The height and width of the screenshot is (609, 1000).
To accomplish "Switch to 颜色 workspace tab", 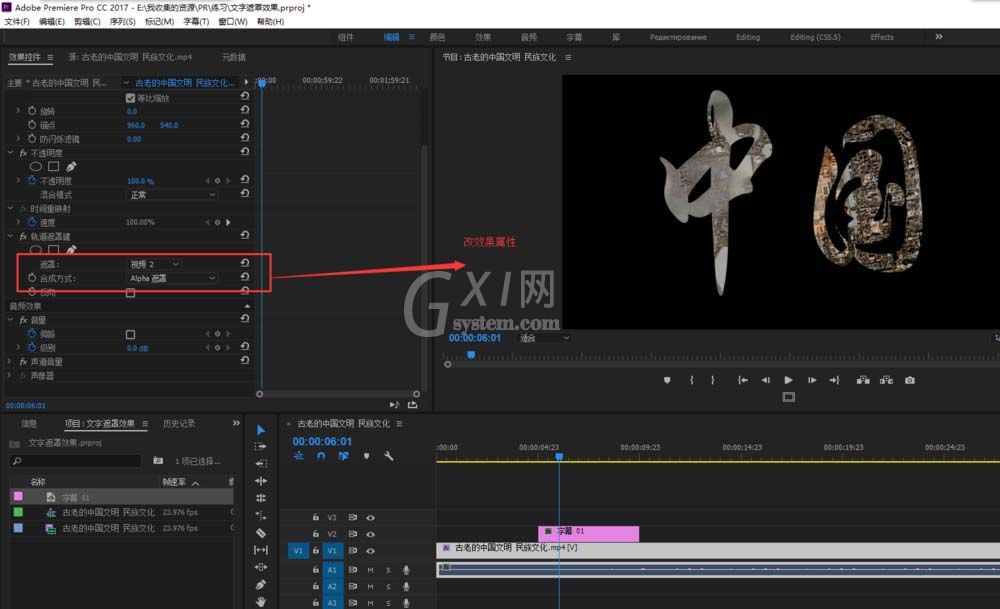I will 438,37.
